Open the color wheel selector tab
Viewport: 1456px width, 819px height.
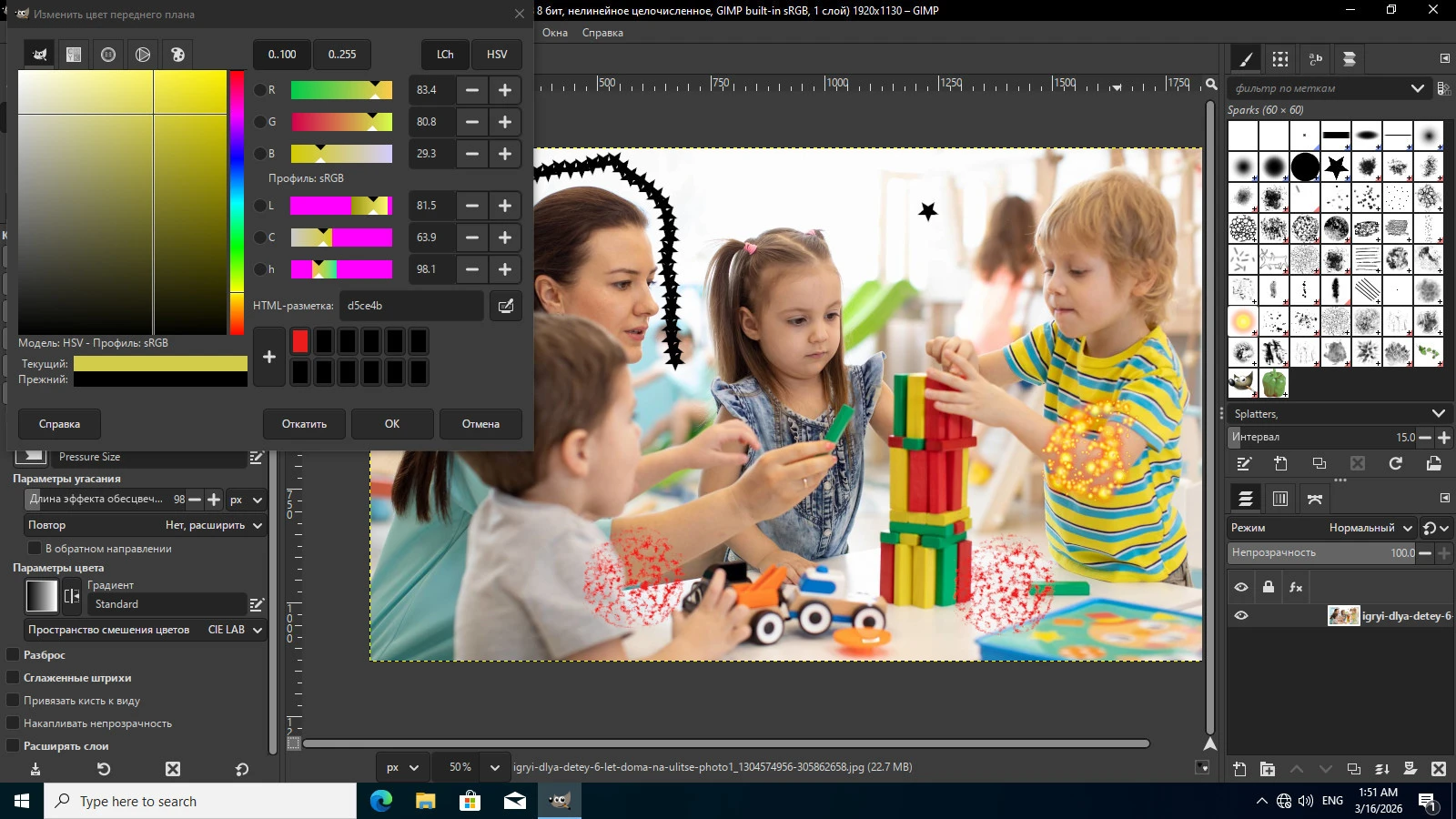(x=143, y=55)
